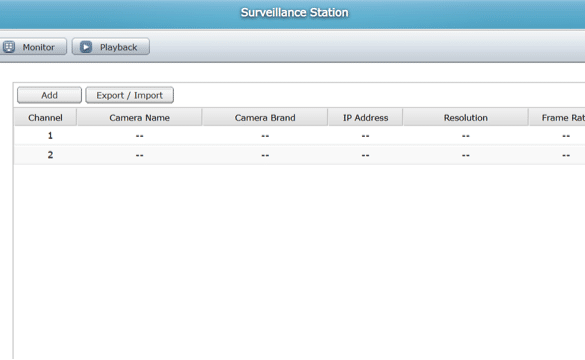Select channel 2 row

click(x=299, y=155)
